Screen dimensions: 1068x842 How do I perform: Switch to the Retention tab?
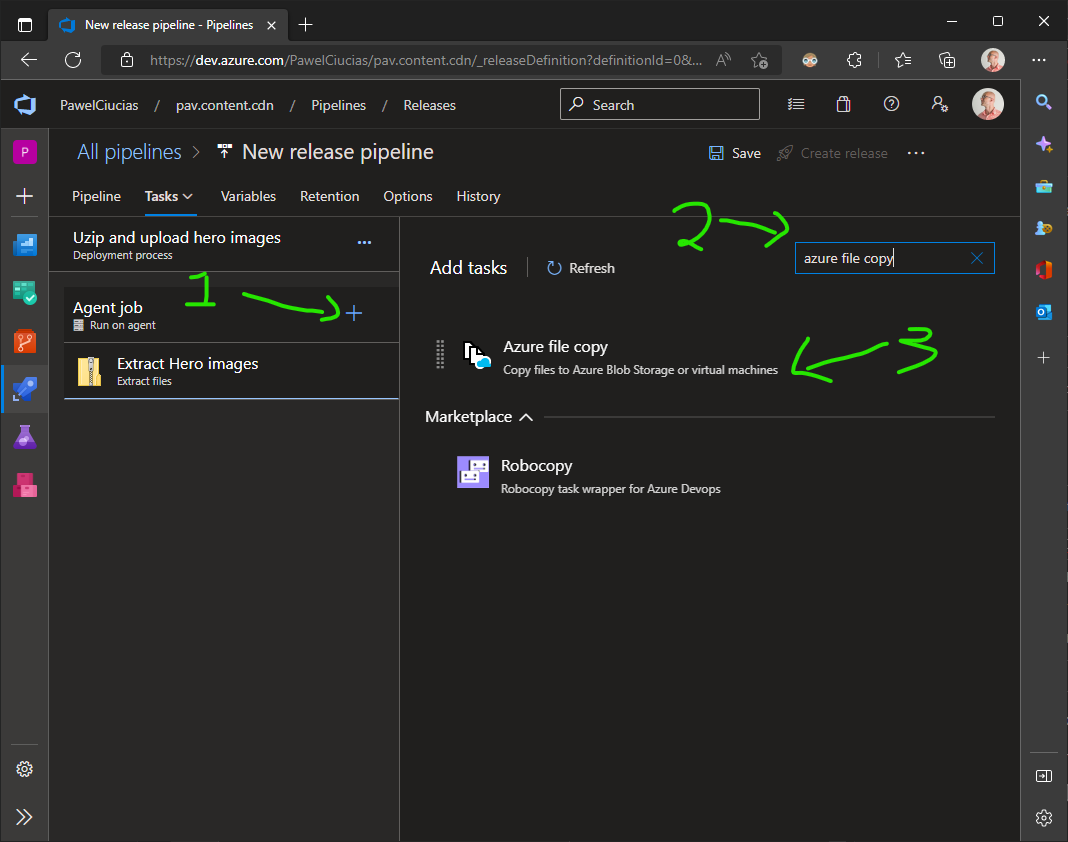click(330, 196)
